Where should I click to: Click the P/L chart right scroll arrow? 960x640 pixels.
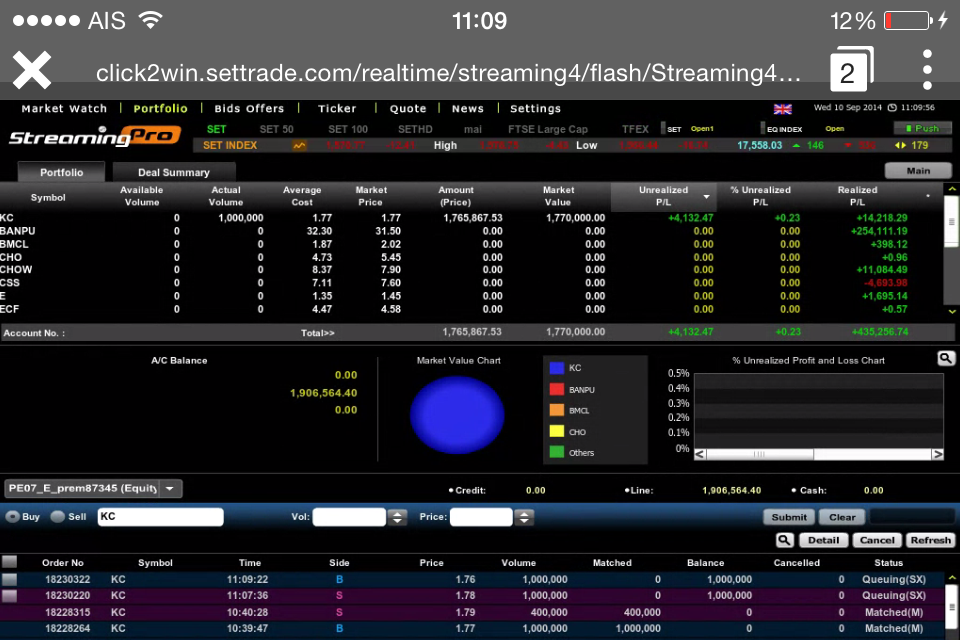pyautogui.click(x=937, y=454)
